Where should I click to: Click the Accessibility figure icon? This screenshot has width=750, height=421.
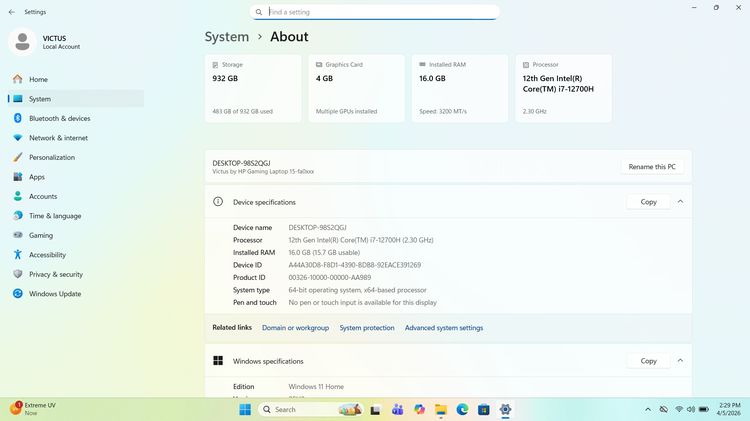[18, 255]
